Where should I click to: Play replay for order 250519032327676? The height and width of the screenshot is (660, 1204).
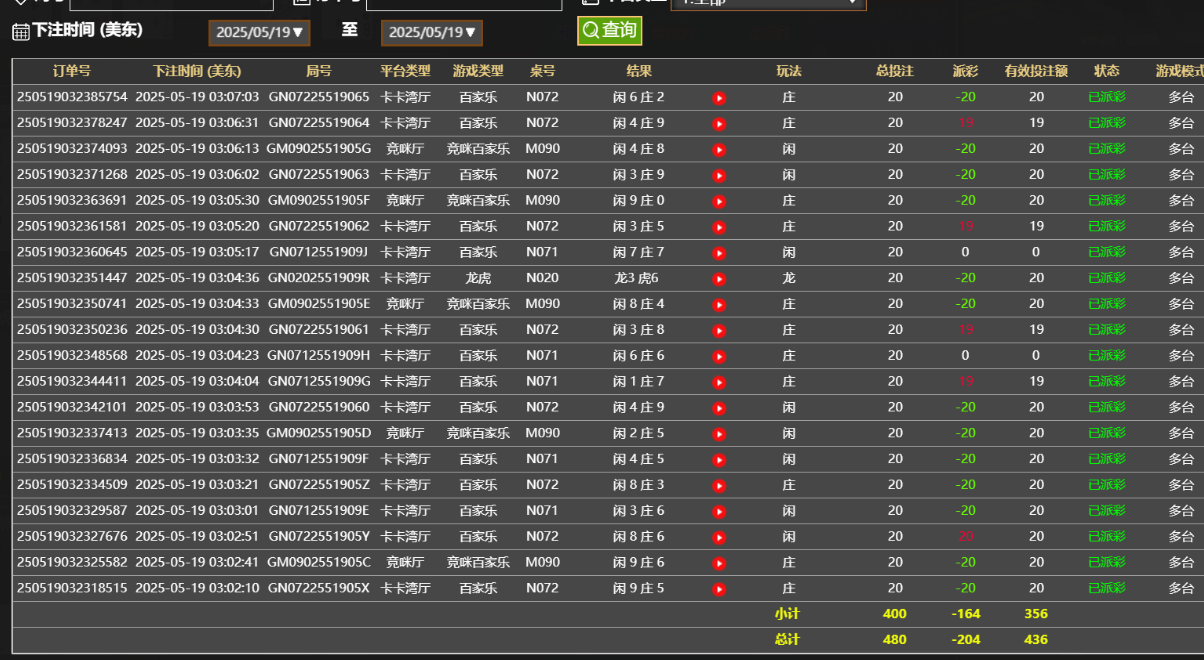tap(718, 537)
